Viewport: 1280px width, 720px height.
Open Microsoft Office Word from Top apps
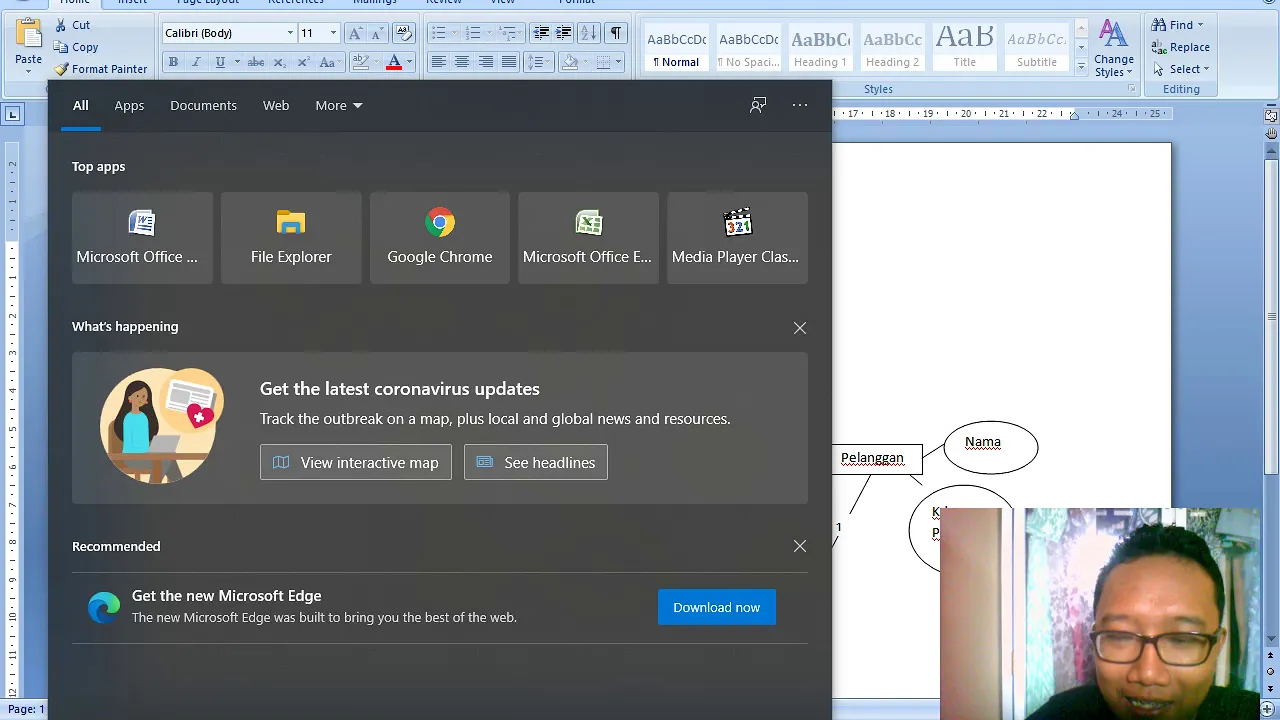point(142,238)
